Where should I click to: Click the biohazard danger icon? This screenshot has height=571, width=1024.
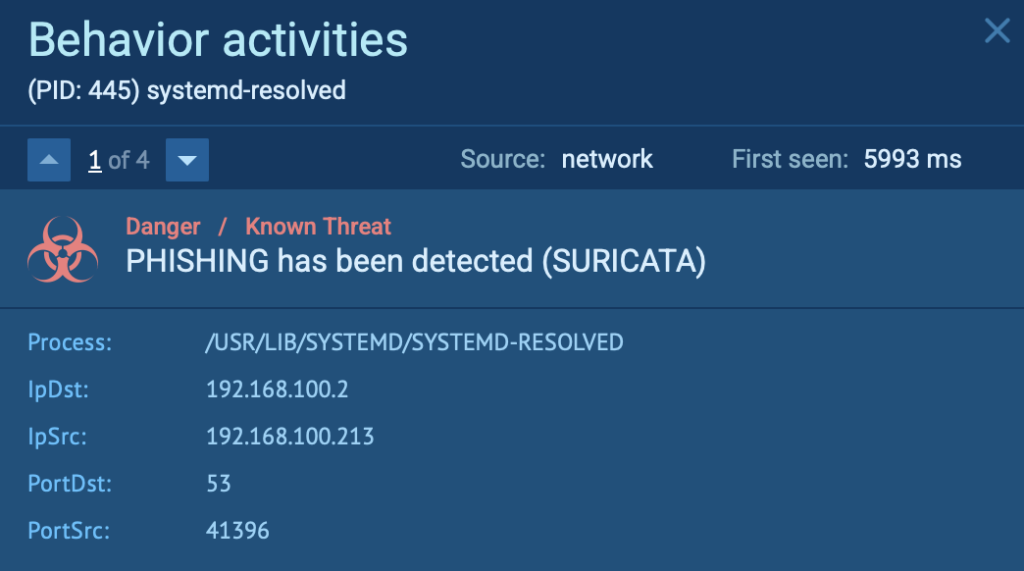tap(62, 249)
